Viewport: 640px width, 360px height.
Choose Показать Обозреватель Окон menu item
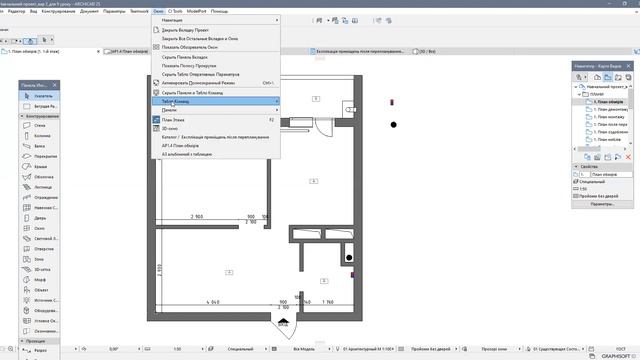point(216,47)
